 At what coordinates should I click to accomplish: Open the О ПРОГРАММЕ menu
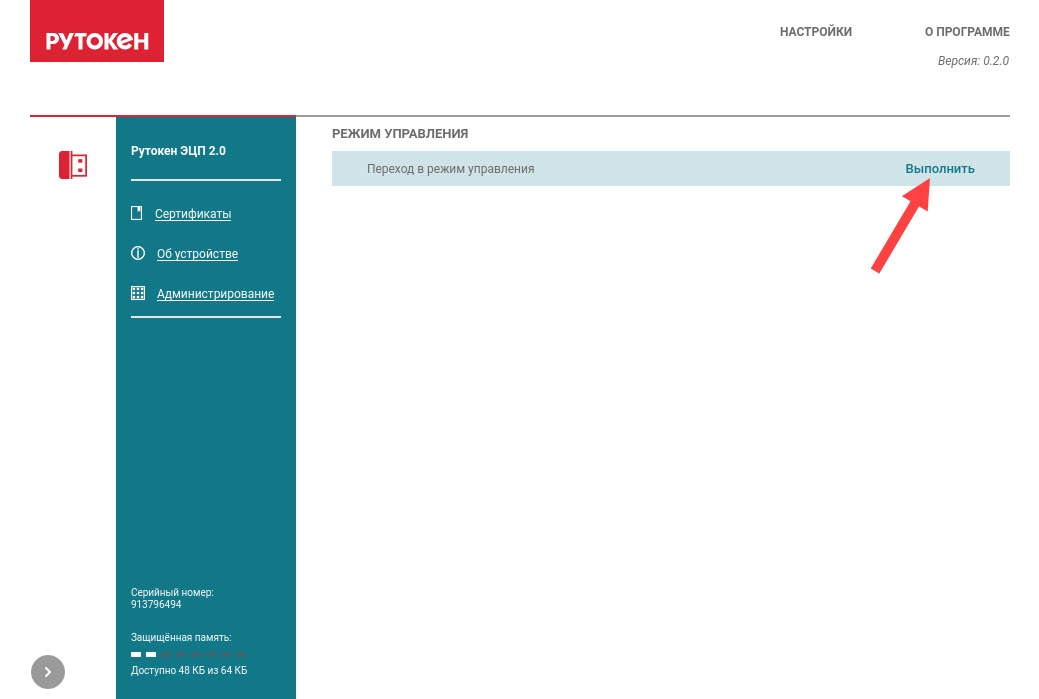[x=967, y=32]
